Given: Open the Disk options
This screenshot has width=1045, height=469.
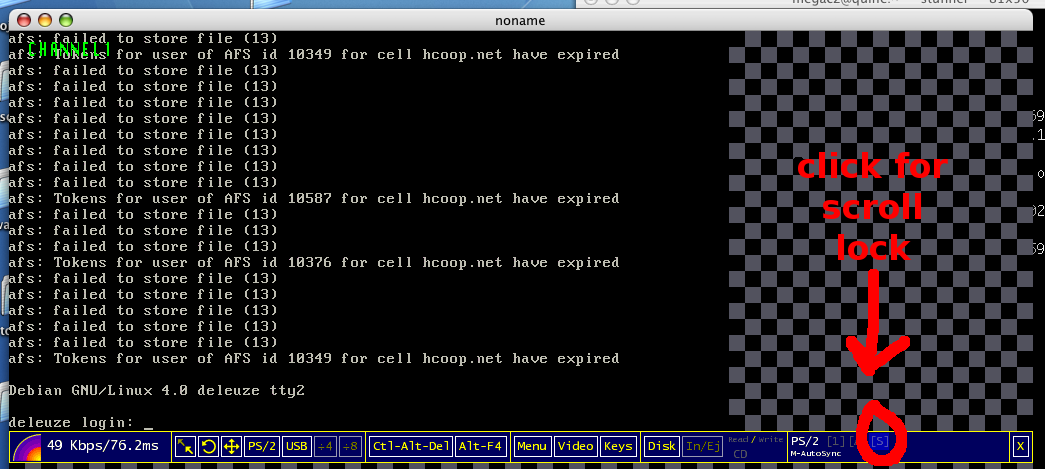Looking at the screenshot, I should click(661, 446).
